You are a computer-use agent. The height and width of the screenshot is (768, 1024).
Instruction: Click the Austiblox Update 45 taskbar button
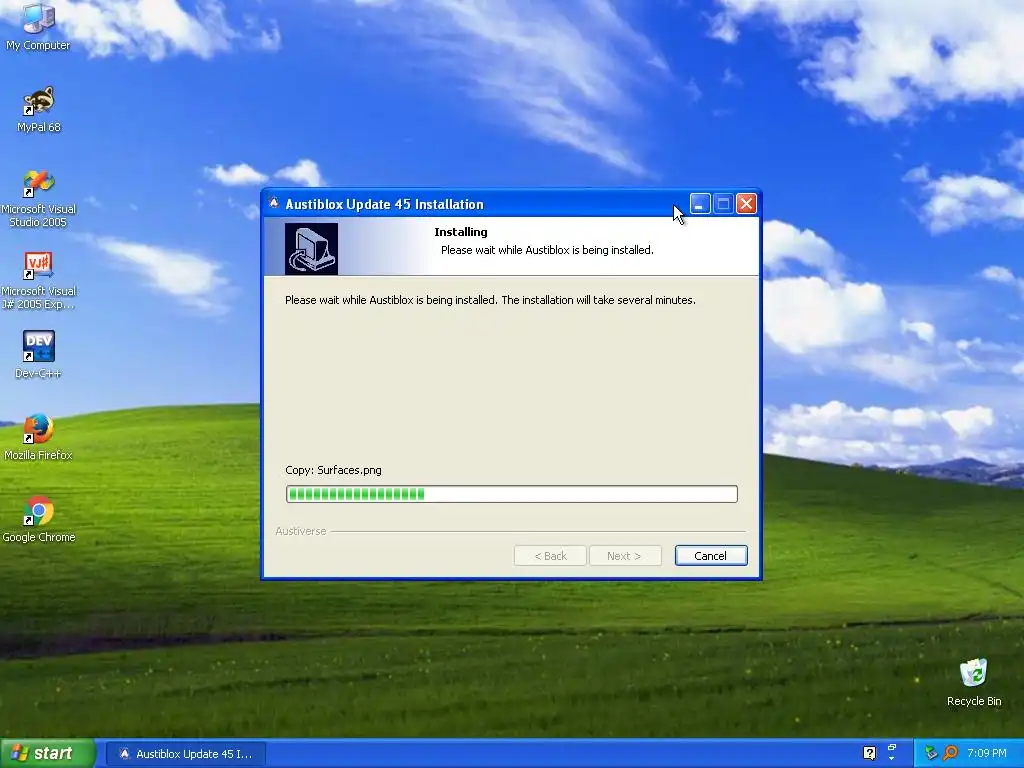coord(186,754)
